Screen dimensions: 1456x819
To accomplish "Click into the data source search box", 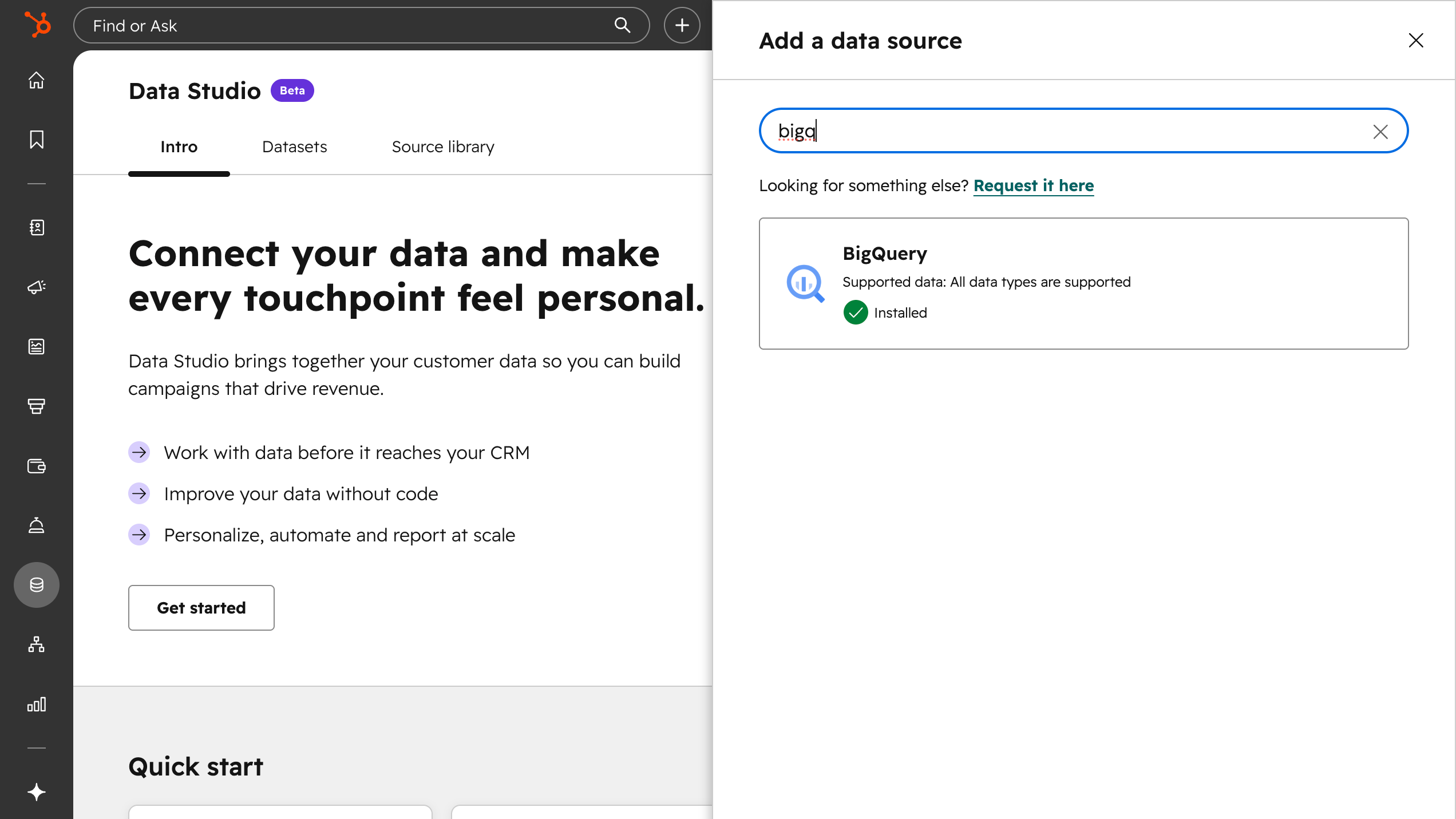I will click(x=1083, y=130).
